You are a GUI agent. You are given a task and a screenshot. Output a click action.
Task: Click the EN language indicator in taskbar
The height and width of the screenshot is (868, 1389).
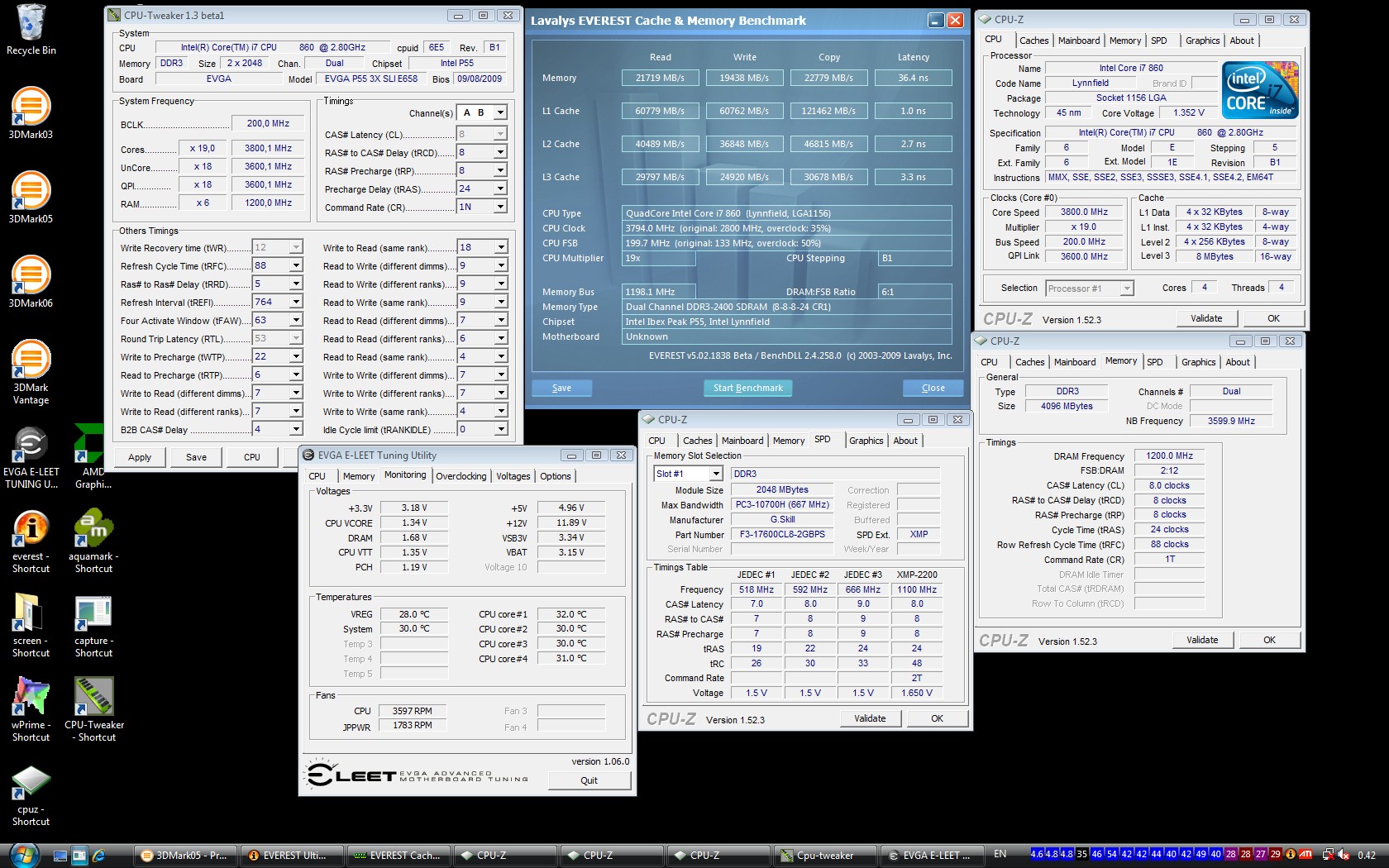(1000, 854)
